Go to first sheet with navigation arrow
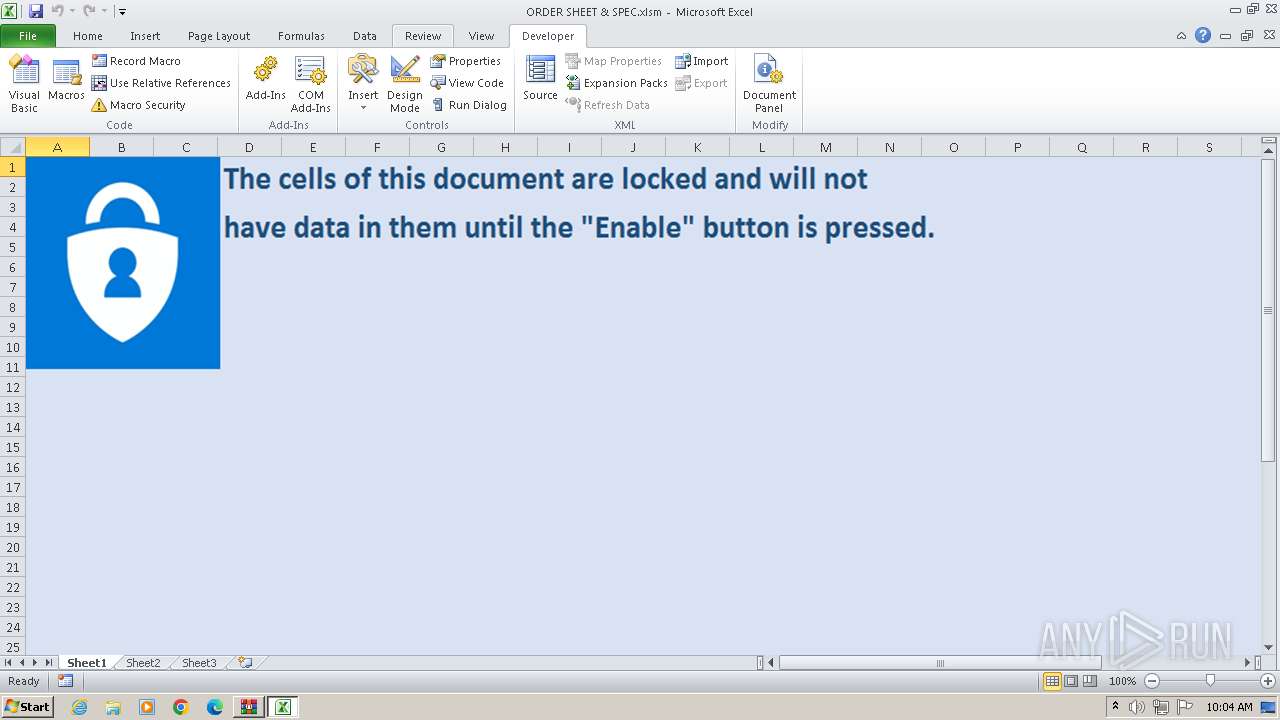Screen dimensions: 1280x720 [8, 663]
